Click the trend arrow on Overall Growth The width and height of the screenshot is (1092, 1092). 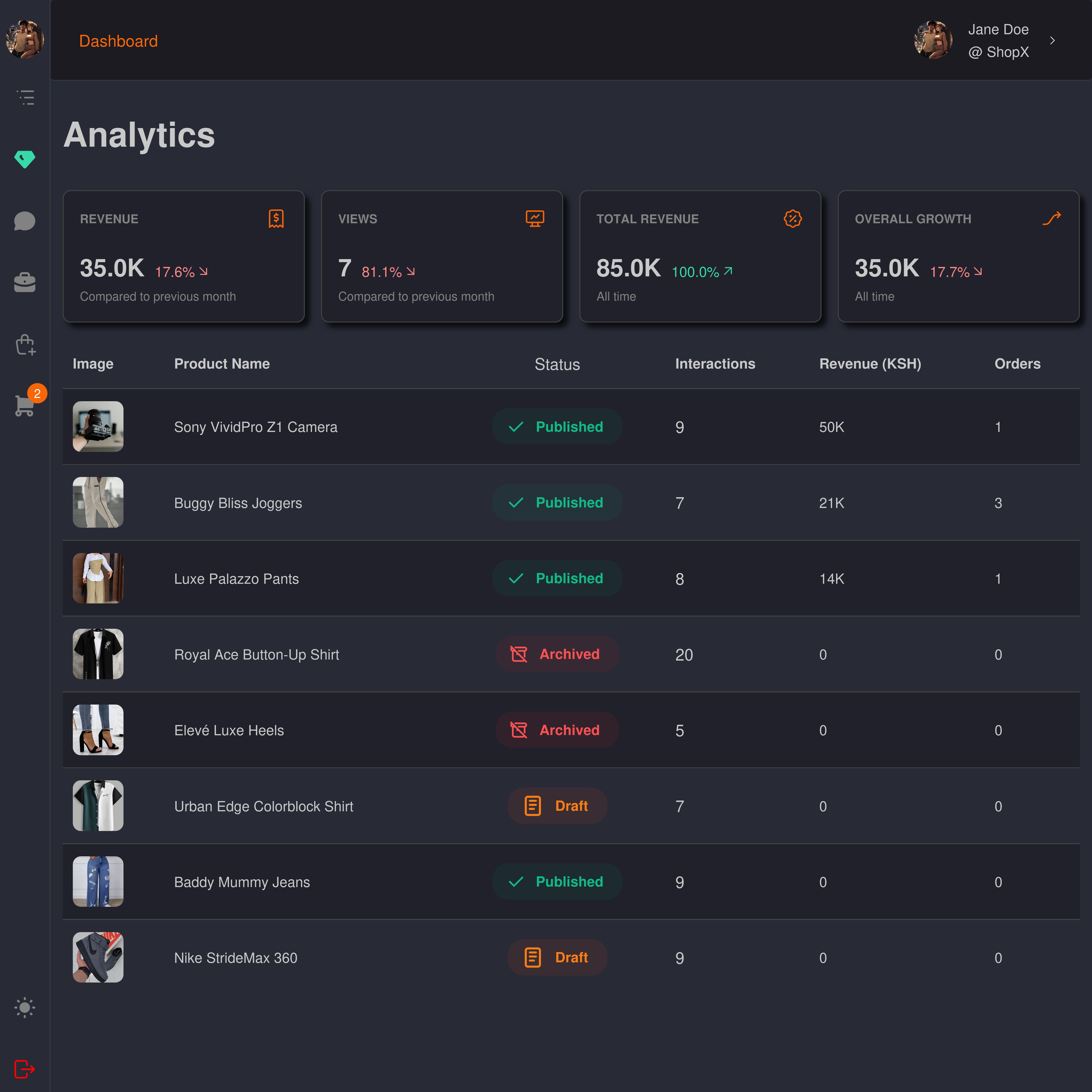coord(1051,219)
